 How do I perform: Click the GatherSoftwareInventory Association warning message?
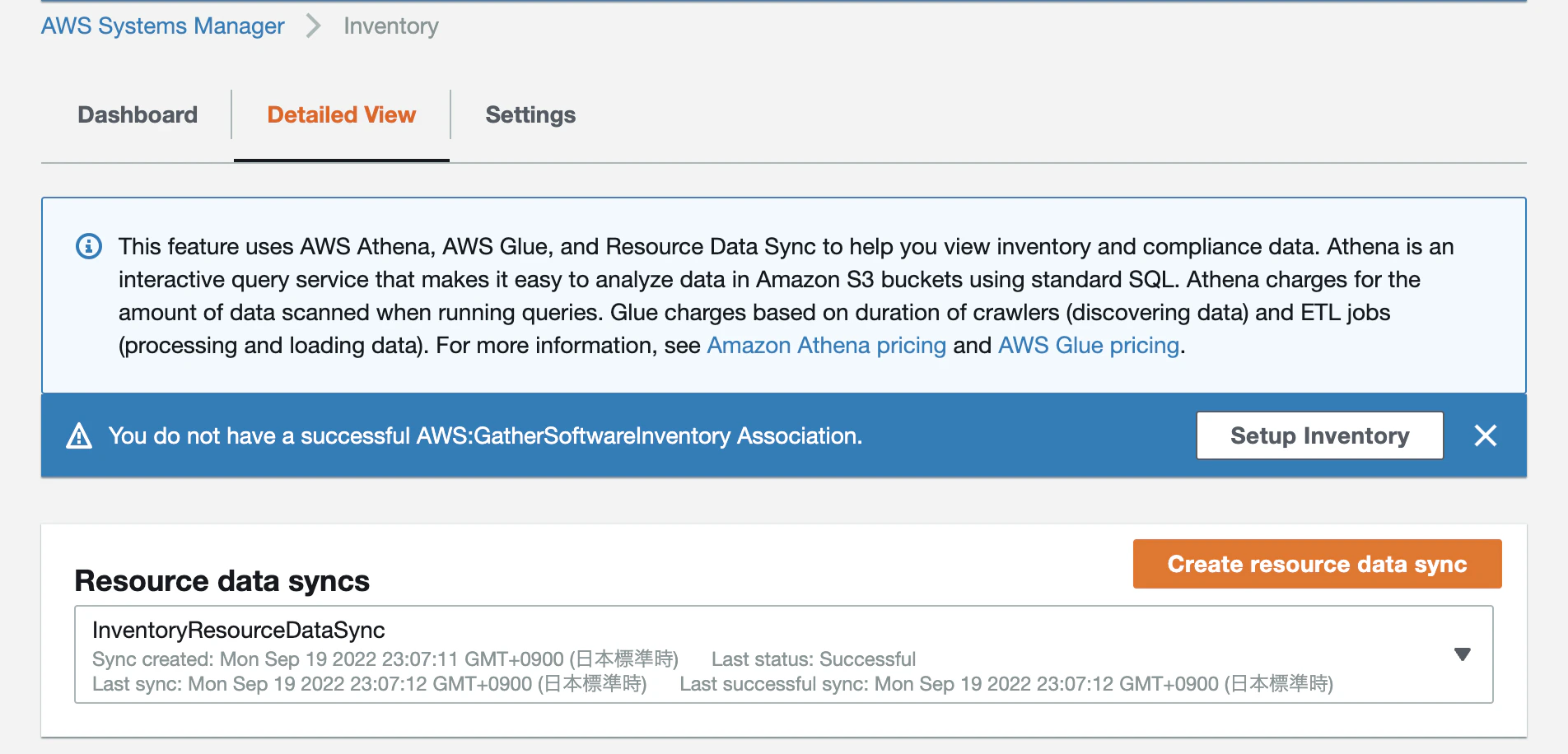(x=485, y=435)
